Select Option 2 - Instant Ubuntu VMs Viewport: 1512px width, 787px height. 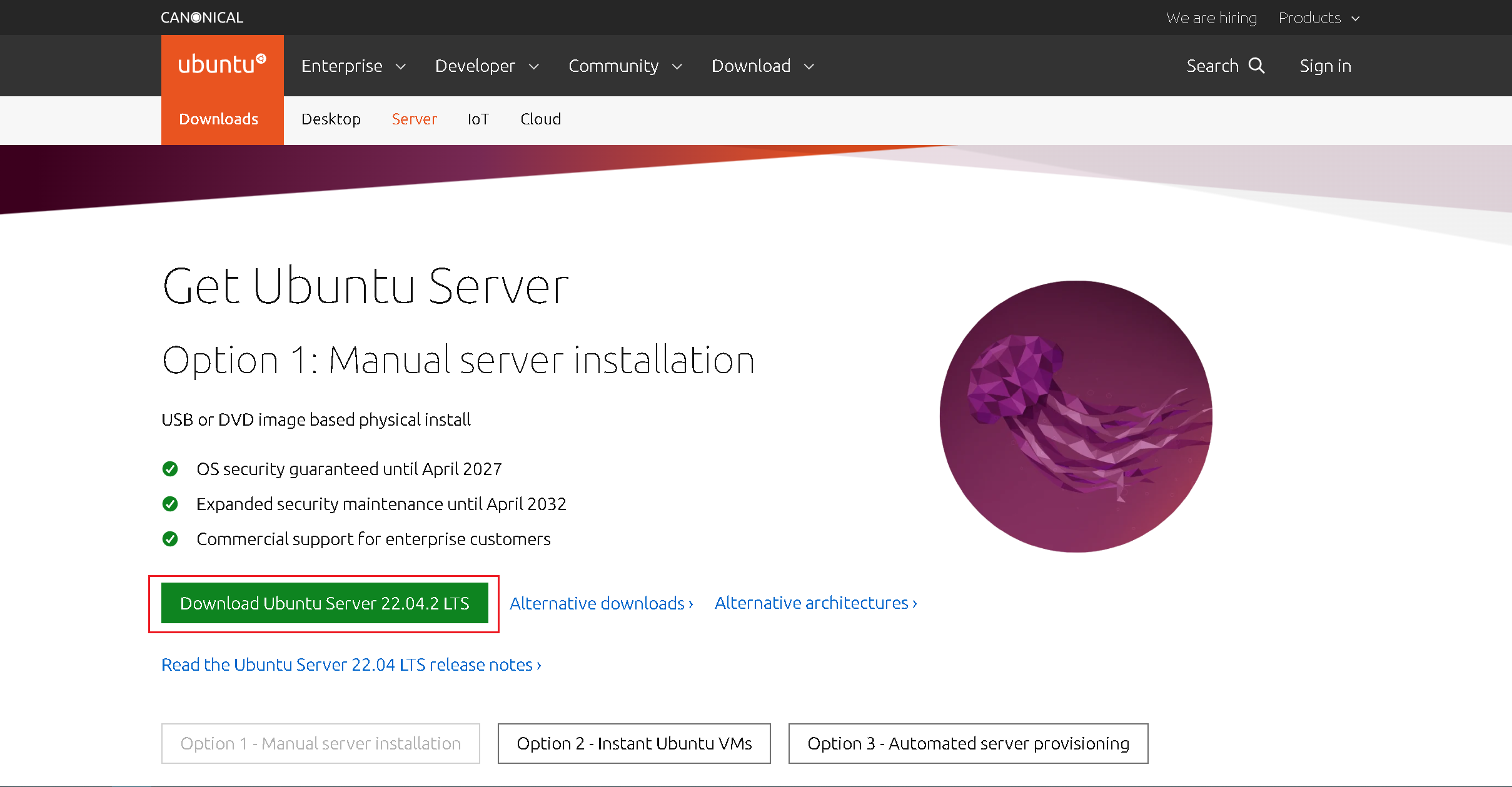click(634, 743)
